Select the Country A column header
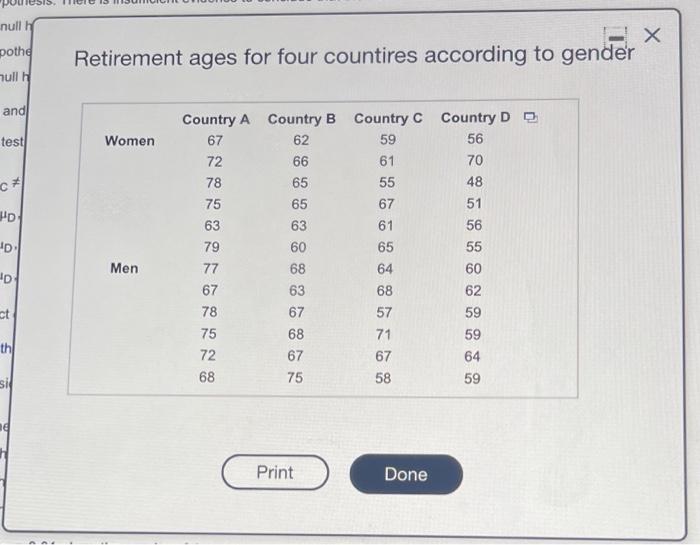 pyautogui.click(x=216, y=120)
